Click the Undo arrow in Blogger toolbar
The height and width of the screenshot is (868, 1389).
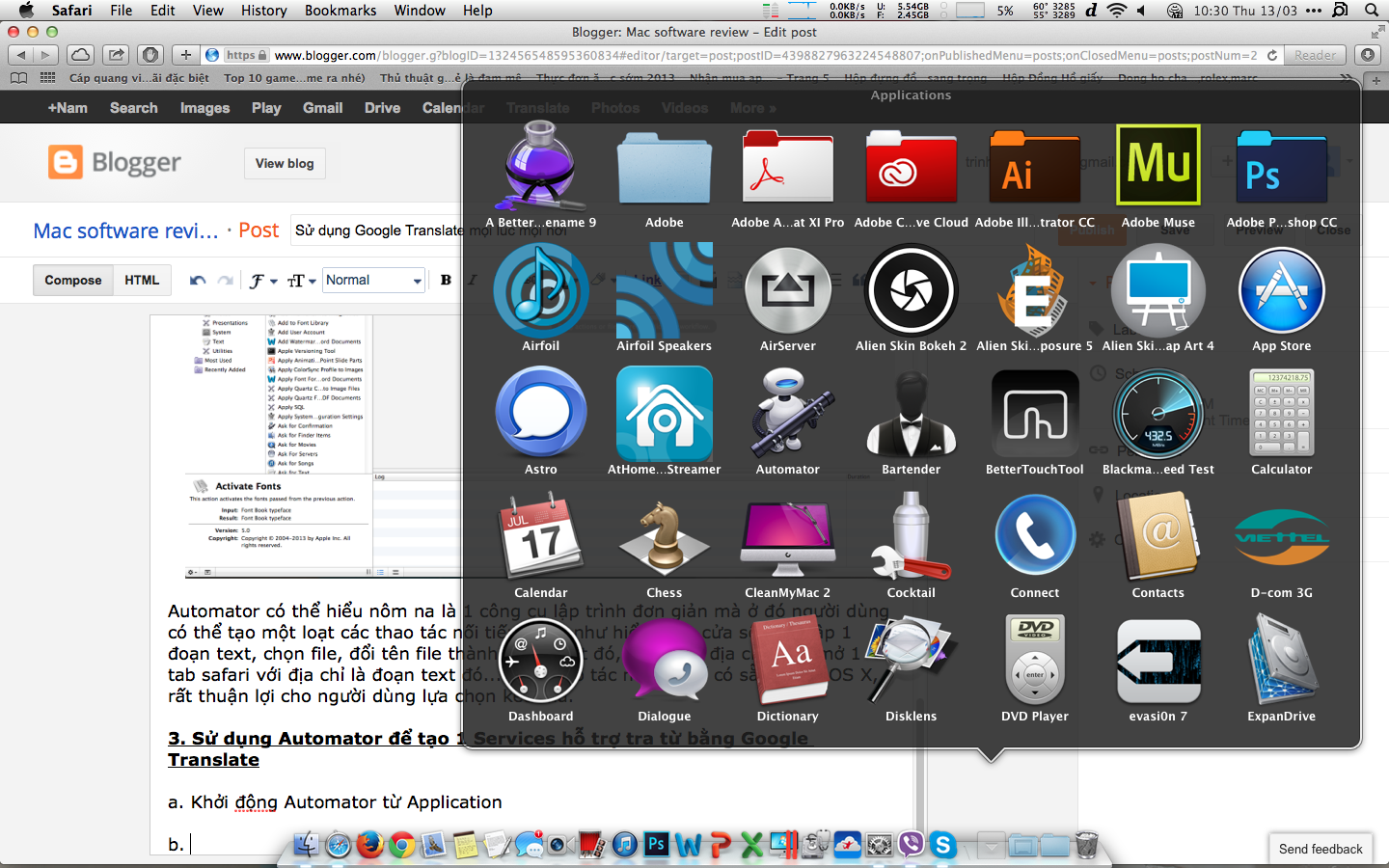tap(198, 281)
